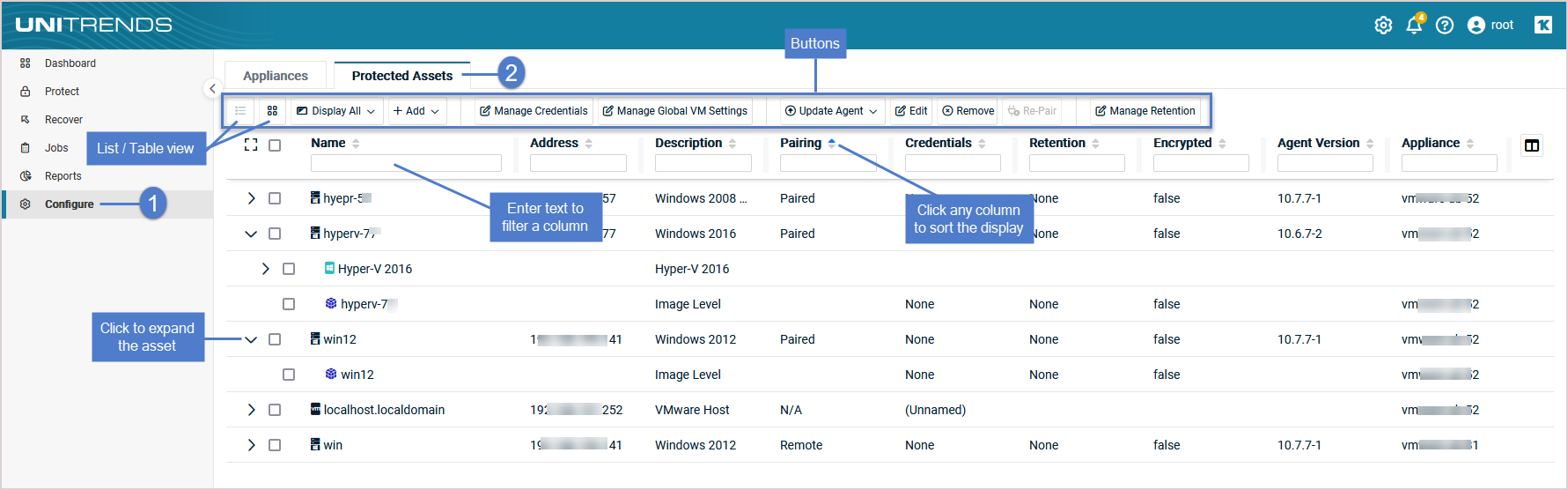
Task: Open the Add dropdown
Action: pos(416,111)
